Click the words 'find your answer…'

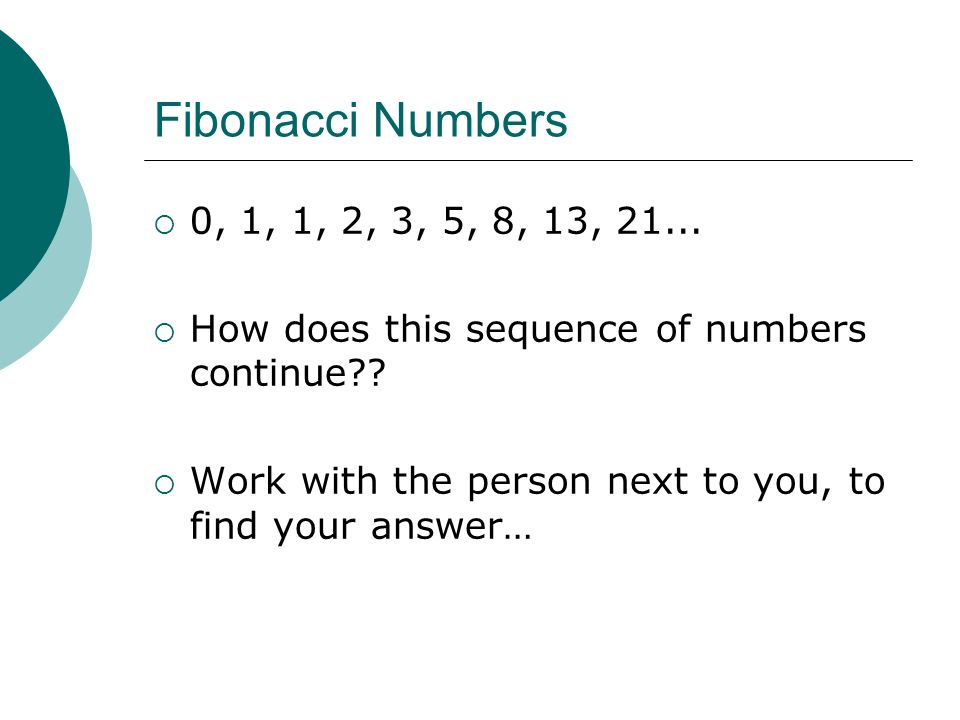click(361, 525)
